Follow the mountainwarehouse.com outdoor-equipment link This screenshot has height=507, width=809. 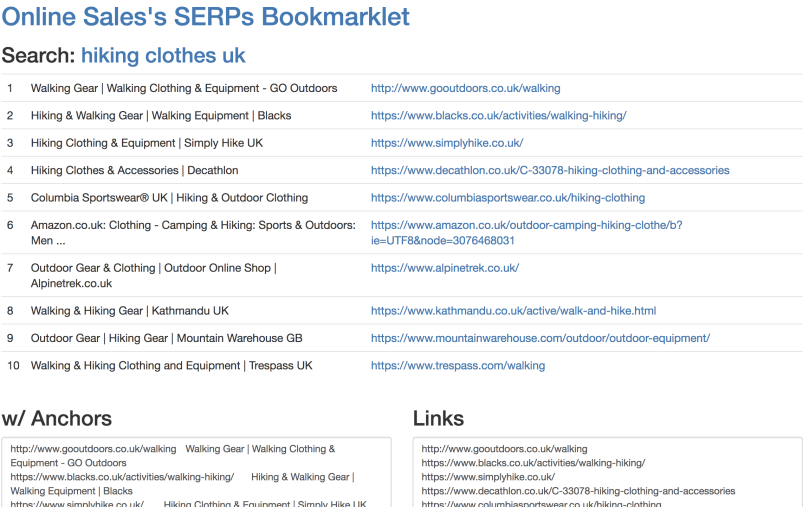coord(540,338)
